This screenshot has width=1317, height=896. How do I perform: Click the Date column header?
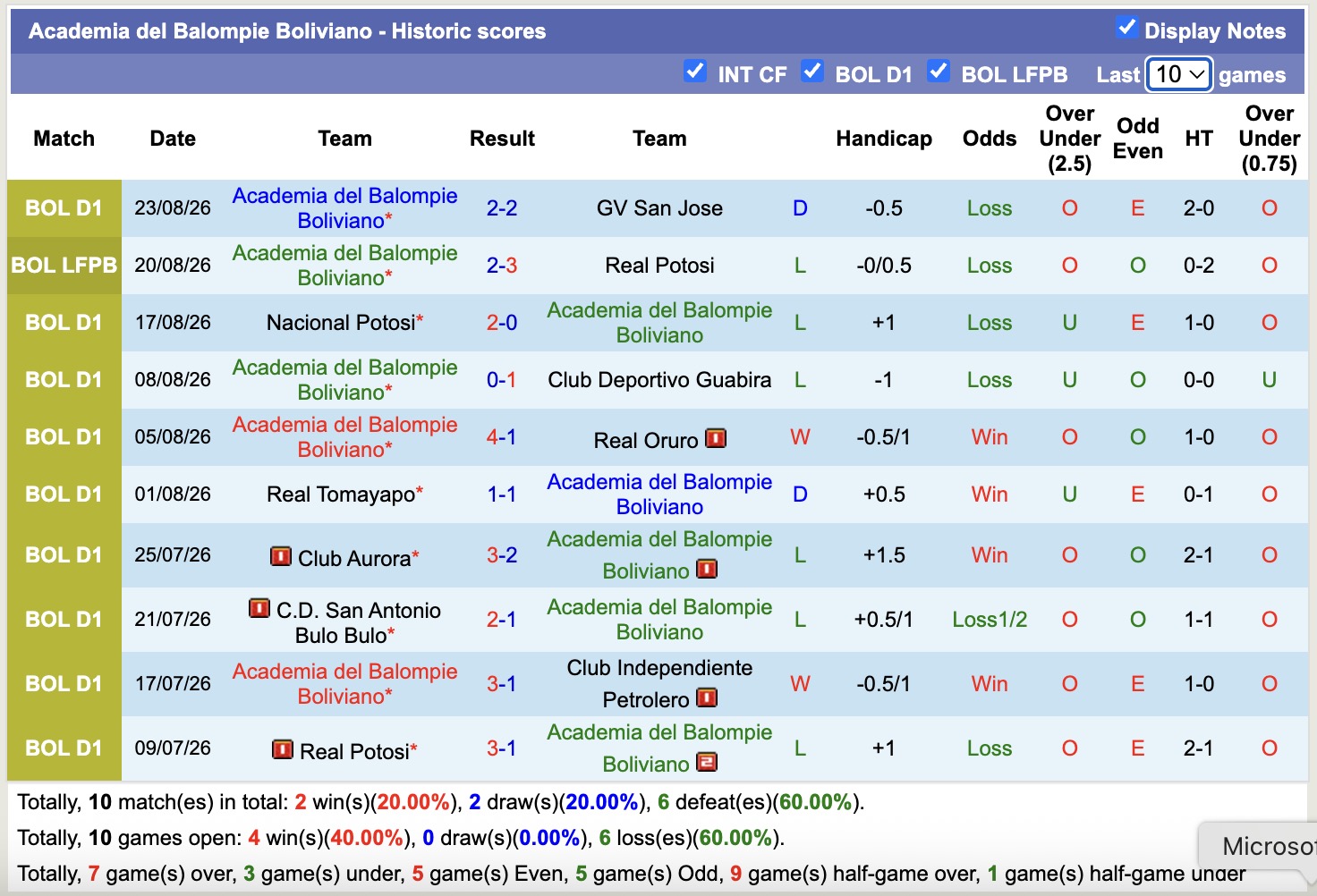point(173,139)
